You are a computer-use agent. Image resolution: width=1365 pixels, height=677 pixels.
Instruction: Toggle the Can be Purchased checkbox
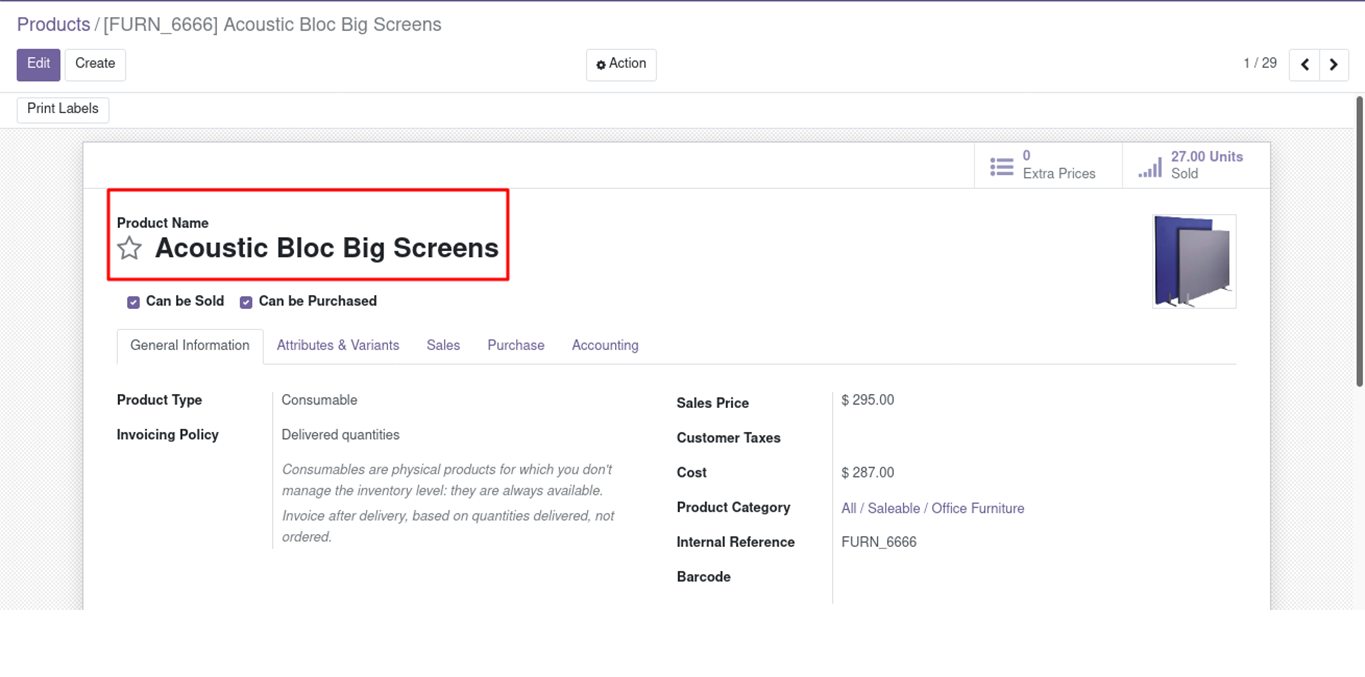point(246,302)
